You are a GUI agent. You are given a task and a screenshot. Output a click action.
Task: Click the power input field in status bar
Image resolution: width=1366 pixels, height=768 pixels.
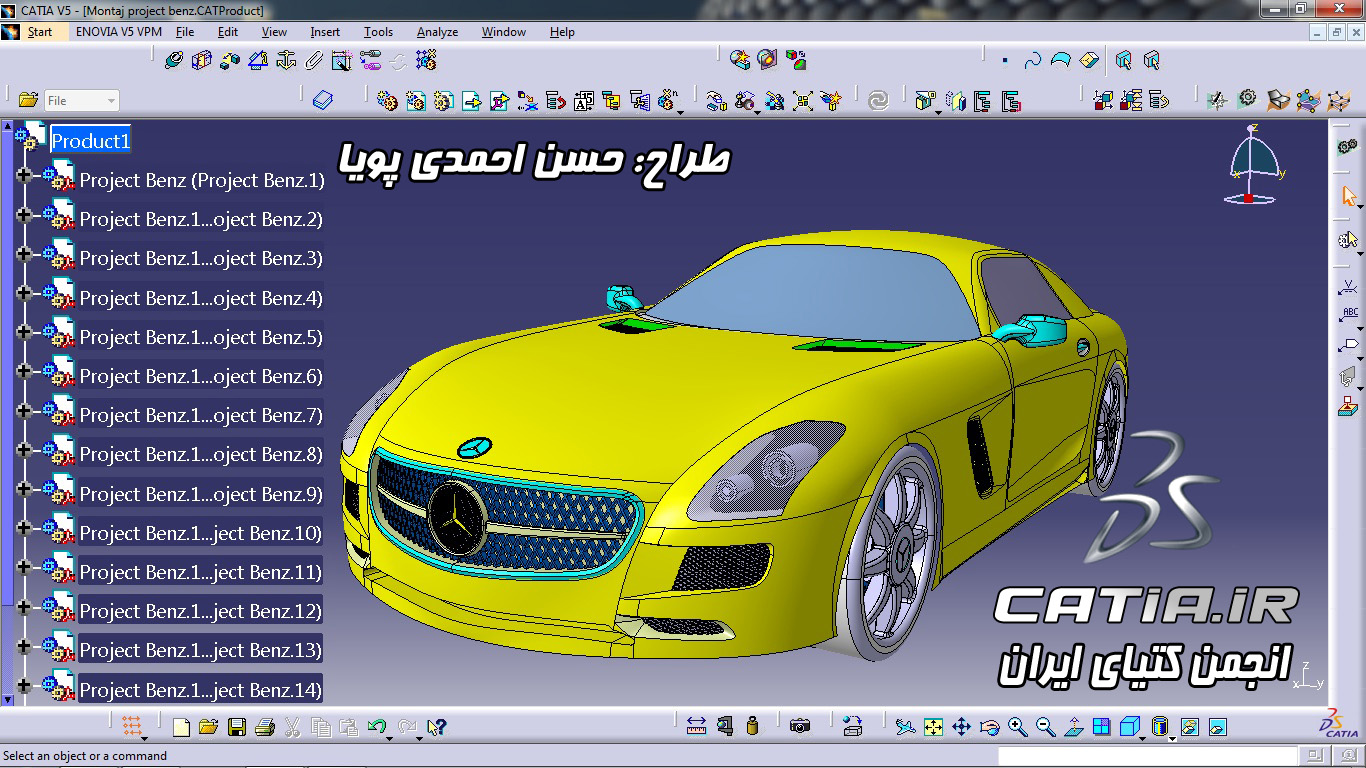1148,756
